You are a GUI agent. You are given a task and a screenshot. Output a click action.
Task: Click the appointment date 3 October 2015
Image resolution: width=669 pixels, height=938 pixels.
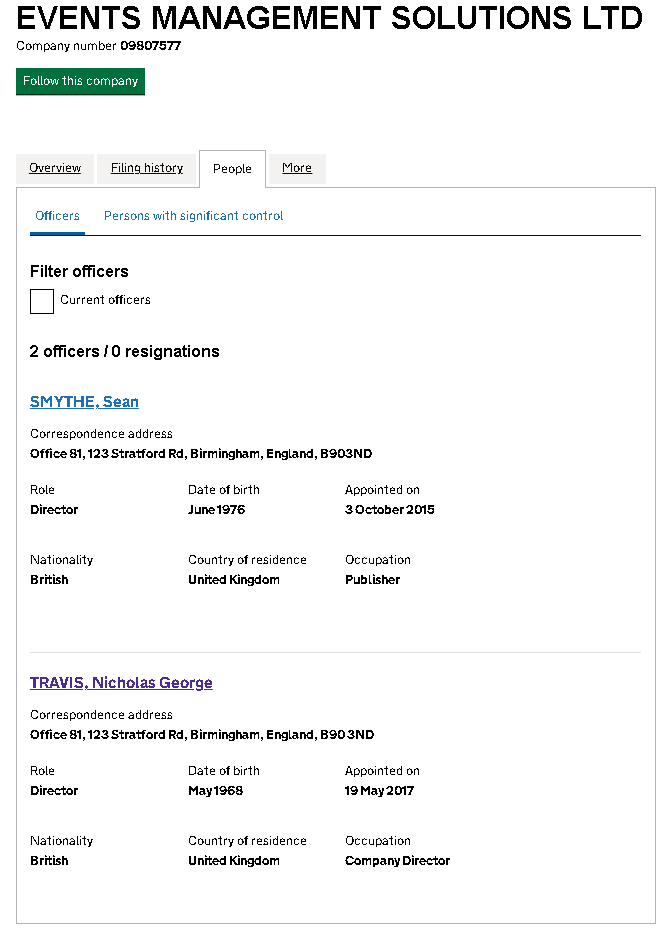(x=390, y=510)
